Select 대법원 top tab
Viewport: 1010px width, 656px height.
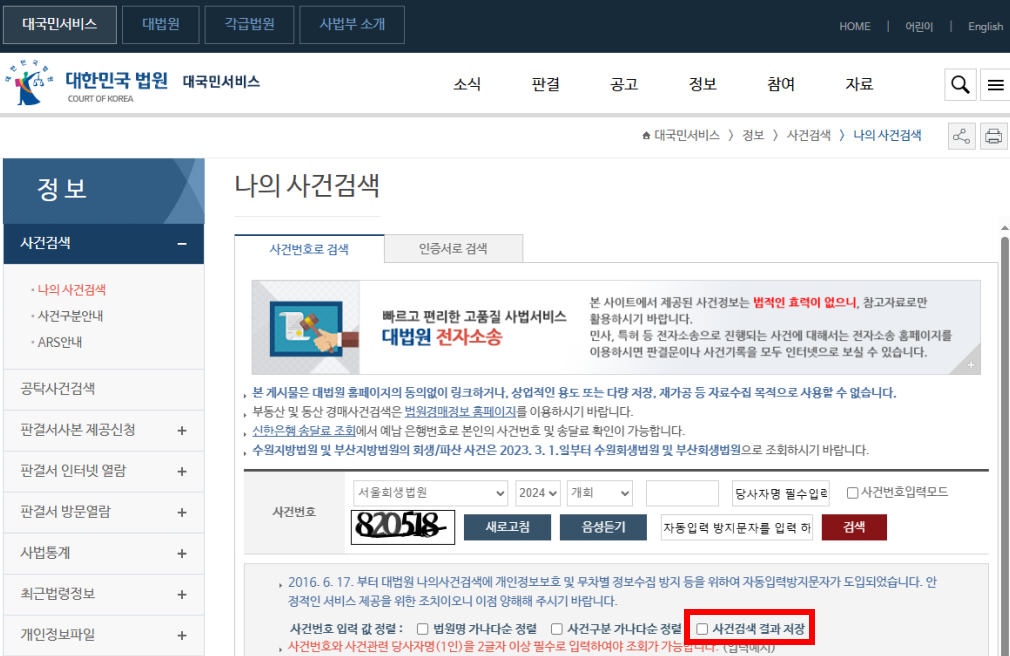coord(160,24)
